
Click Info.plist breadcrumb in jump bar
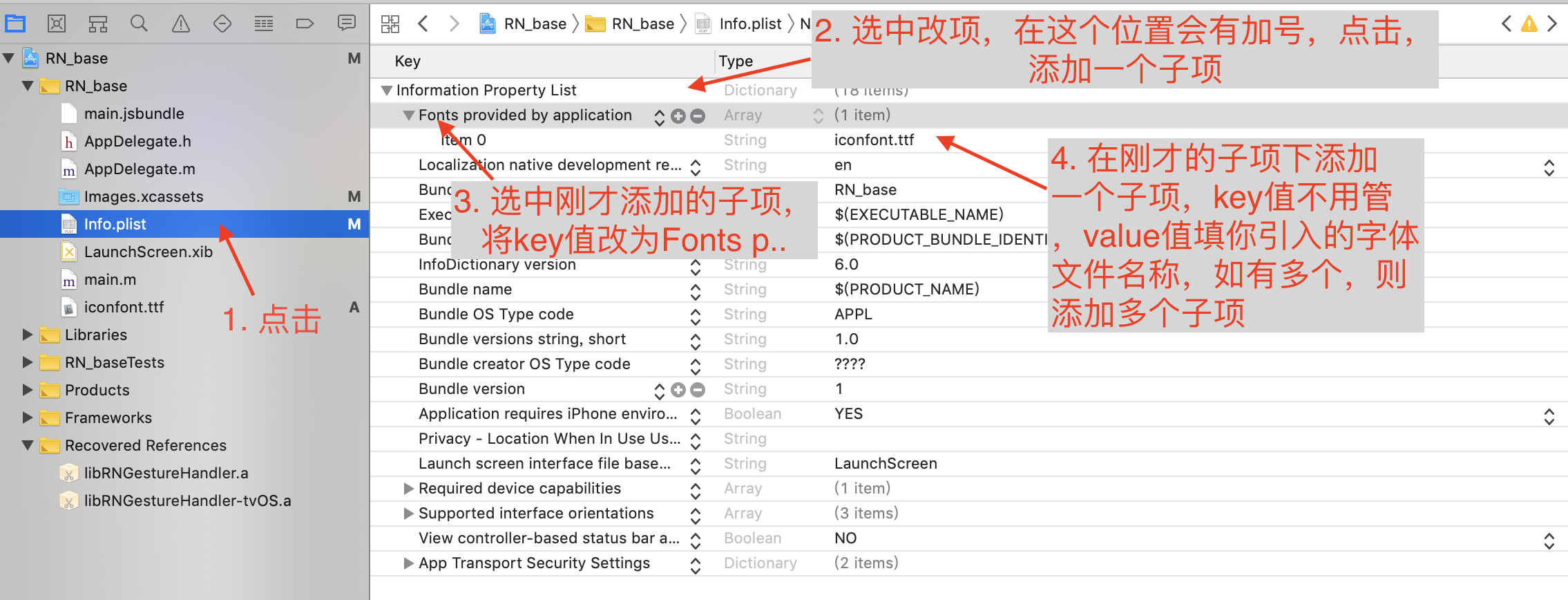[x=738, y=24]
